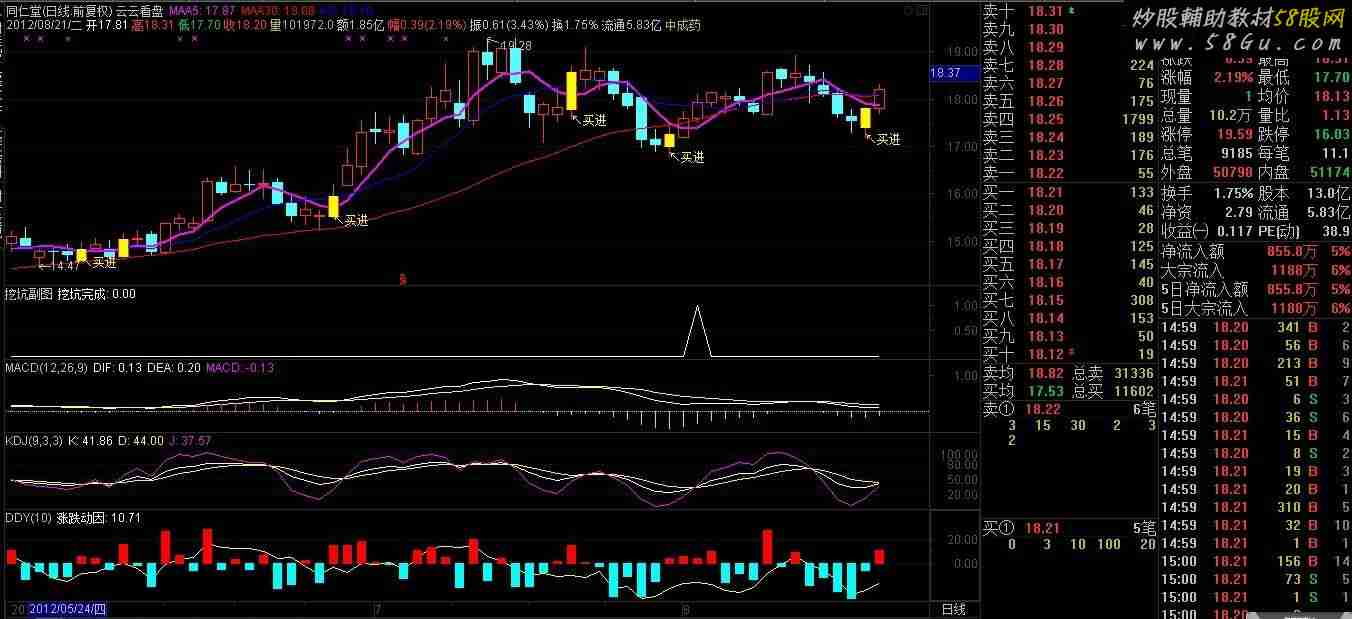Select the 买四 18.18 bid row
Screen dimensions: 1352x619
pos(1069,246)
